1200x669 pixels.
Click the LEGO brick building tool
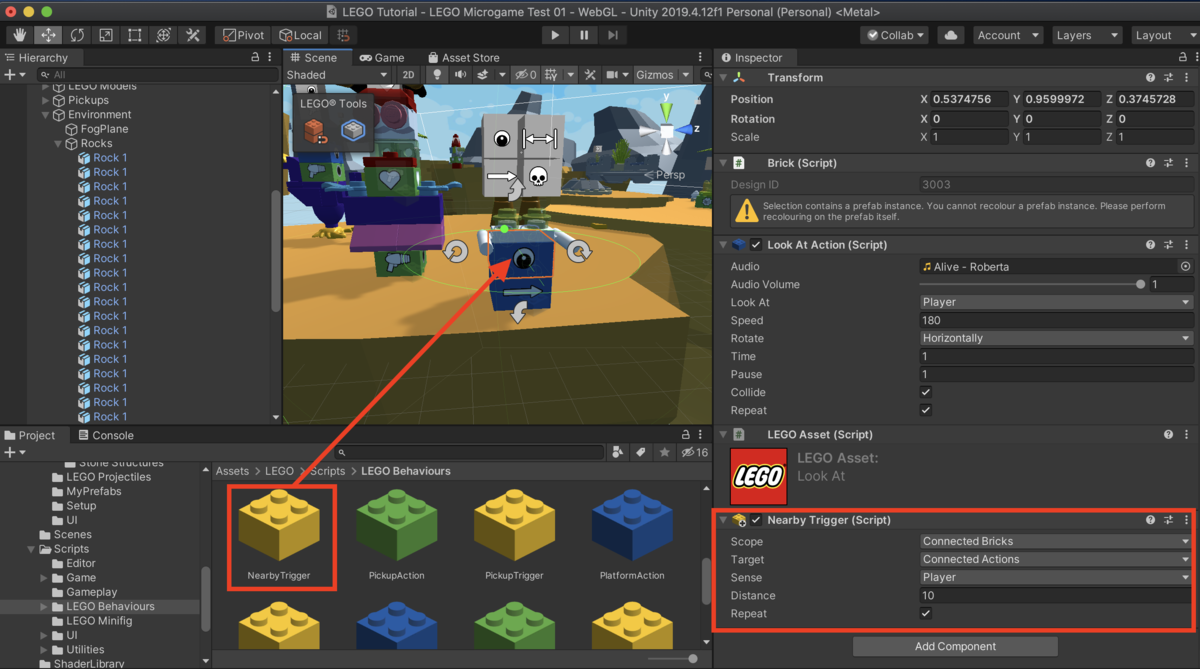[315, 131]
